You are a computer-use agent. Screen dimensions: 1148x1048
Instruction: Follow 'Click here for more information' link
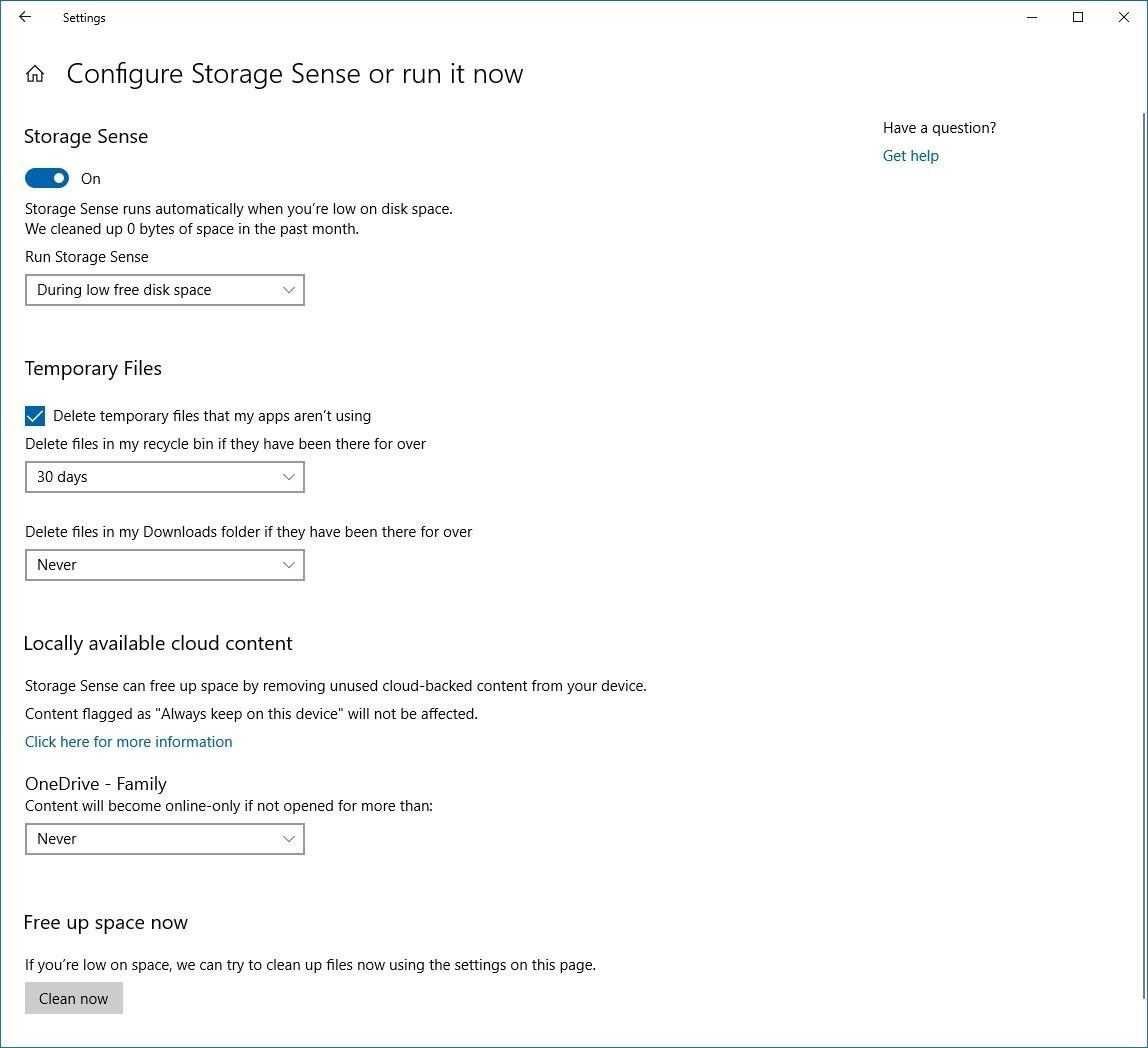tap(129, 742)
